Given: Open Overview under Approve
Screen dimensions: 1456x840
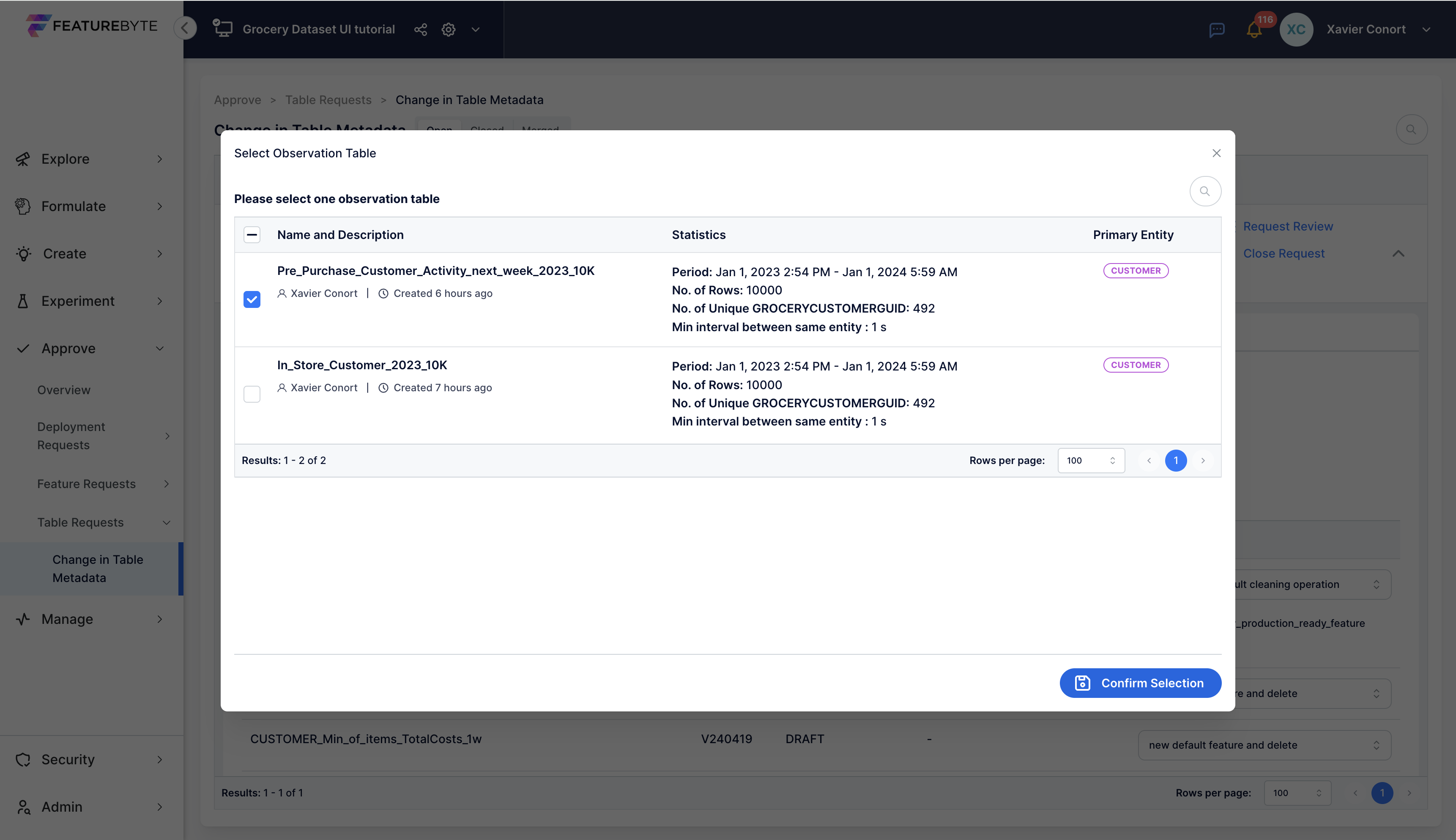Looking at the screenshot, I should point(64,390).
